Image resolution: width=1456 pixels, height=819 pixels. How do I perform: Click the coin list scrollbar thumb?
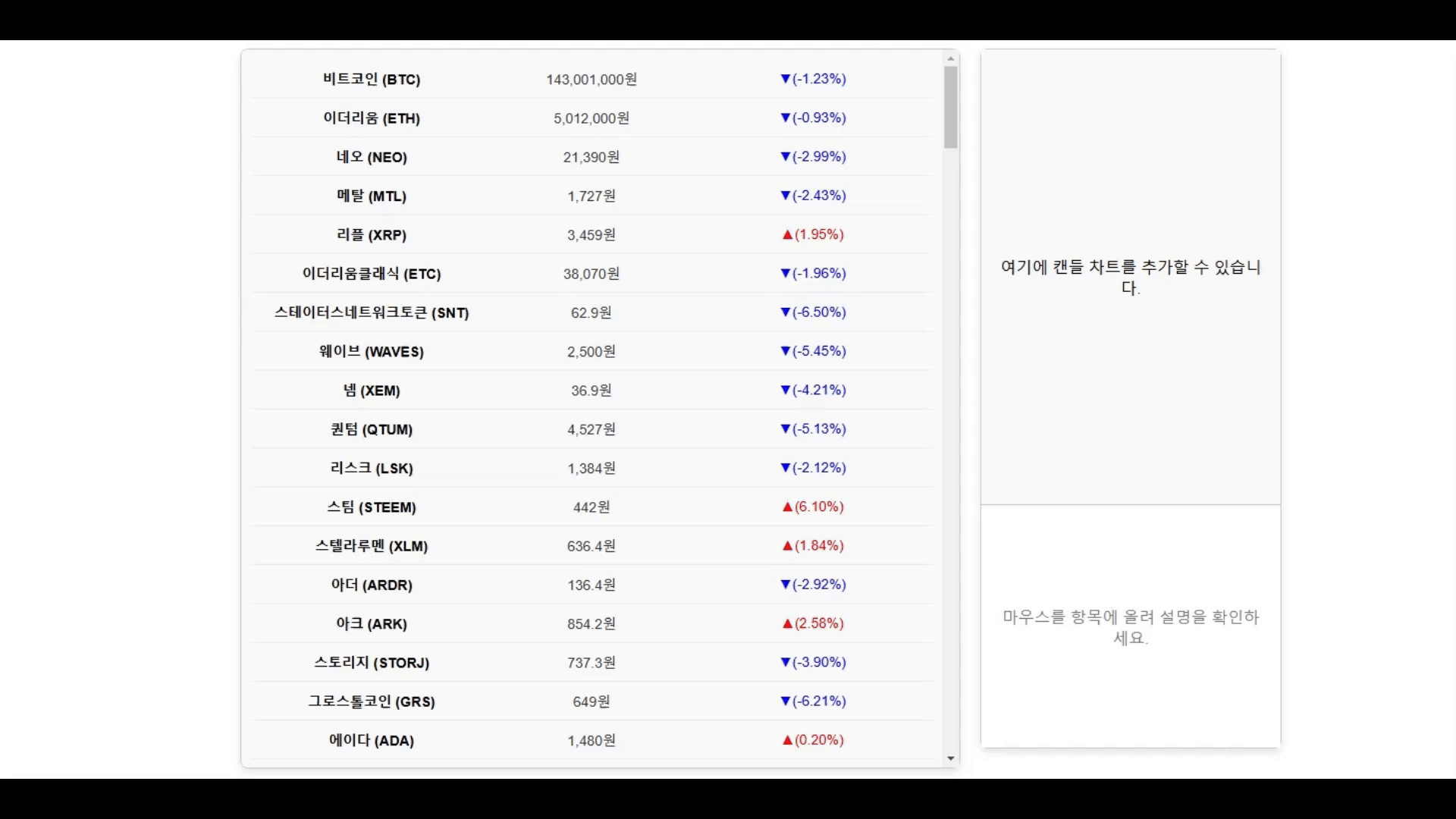click(x=950, y=106)
